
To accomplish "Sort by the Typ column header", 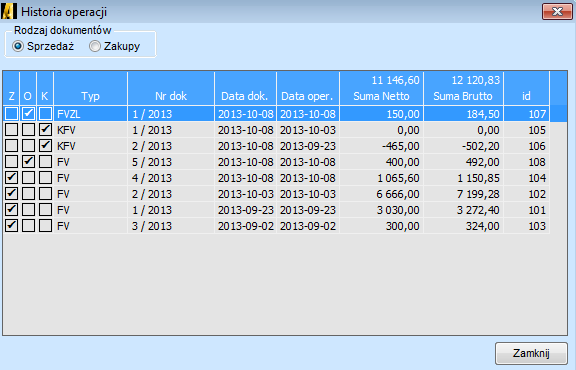I will pyautogui.click(x=90, y=89).
